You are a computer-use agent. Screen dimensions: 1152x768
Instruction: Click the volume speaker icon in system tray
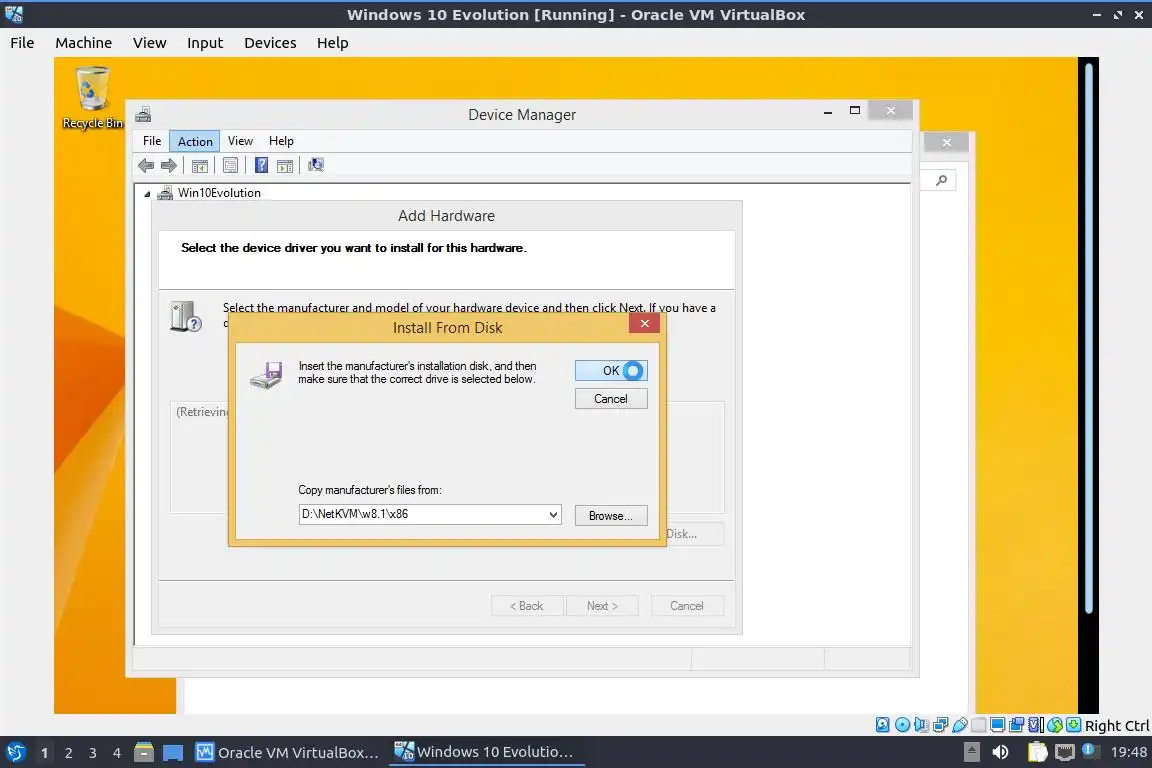tap(1000, 752)
